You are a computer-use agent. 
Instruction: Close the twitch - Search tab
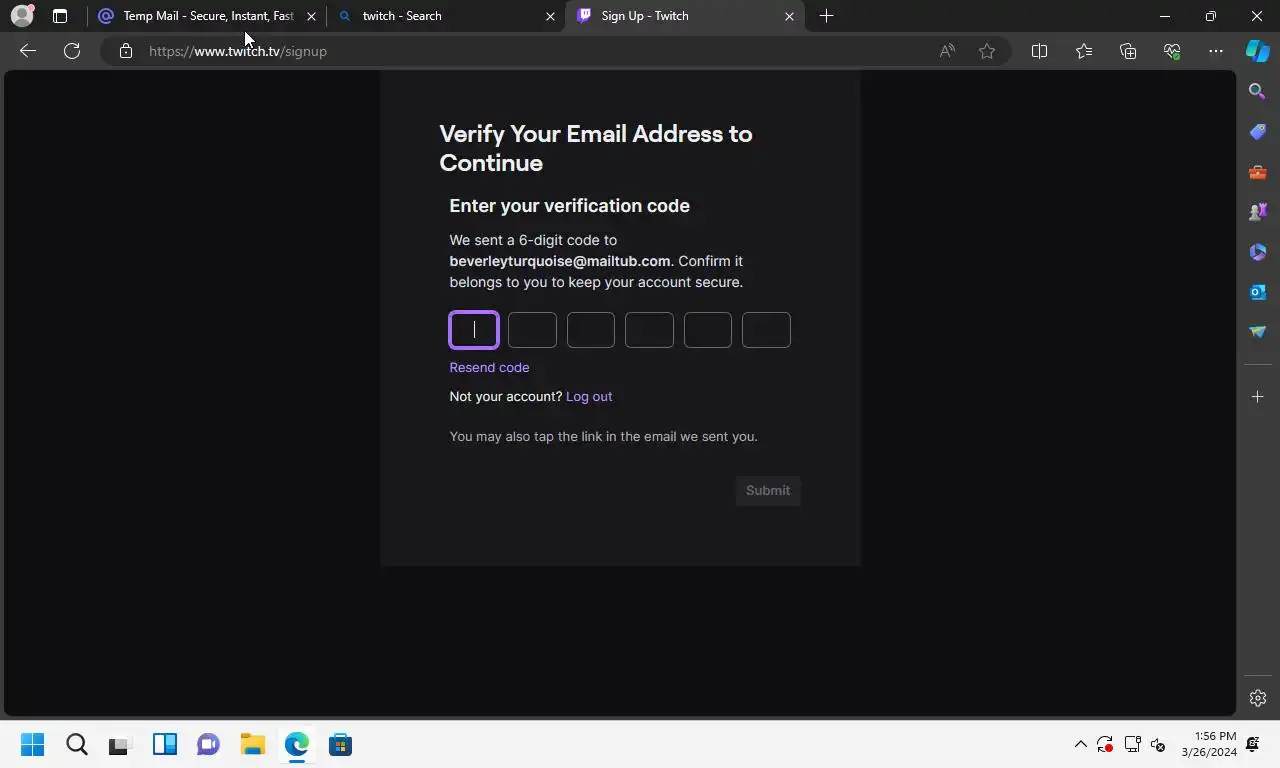point(550,16)
